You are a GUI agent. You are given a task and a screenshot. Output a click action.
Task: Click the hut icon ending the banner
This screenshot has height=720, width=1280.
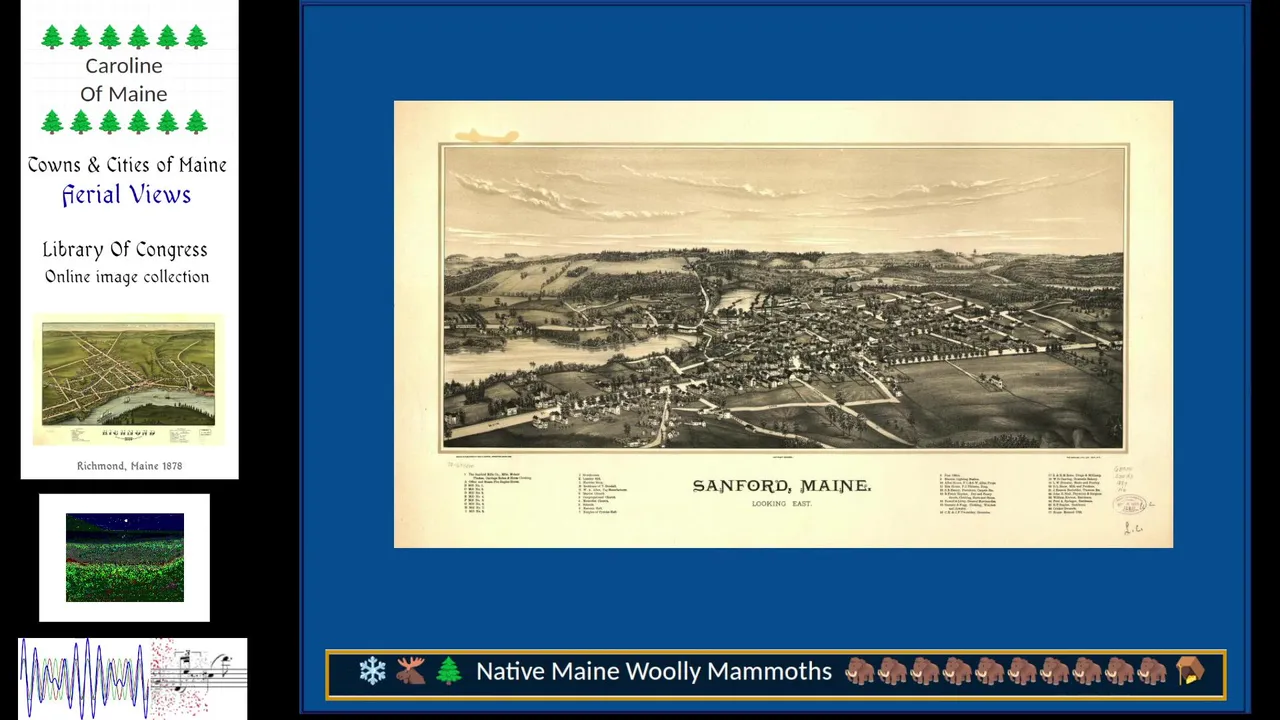click(x=1189, y=671)
